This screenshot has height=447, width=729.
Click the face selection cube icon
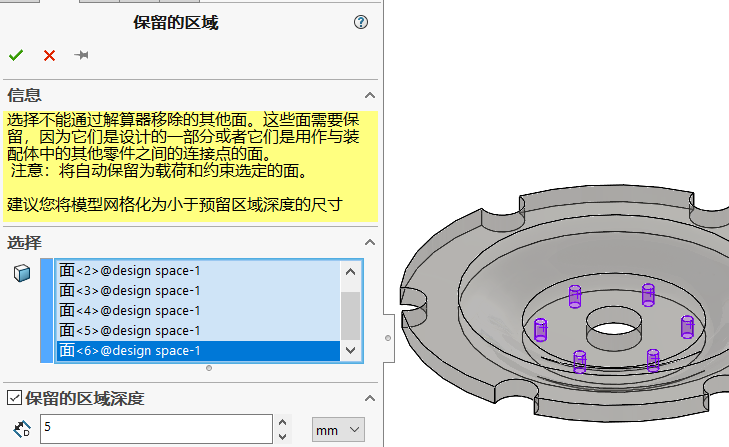pyautogui.click(x=22, y=273)
